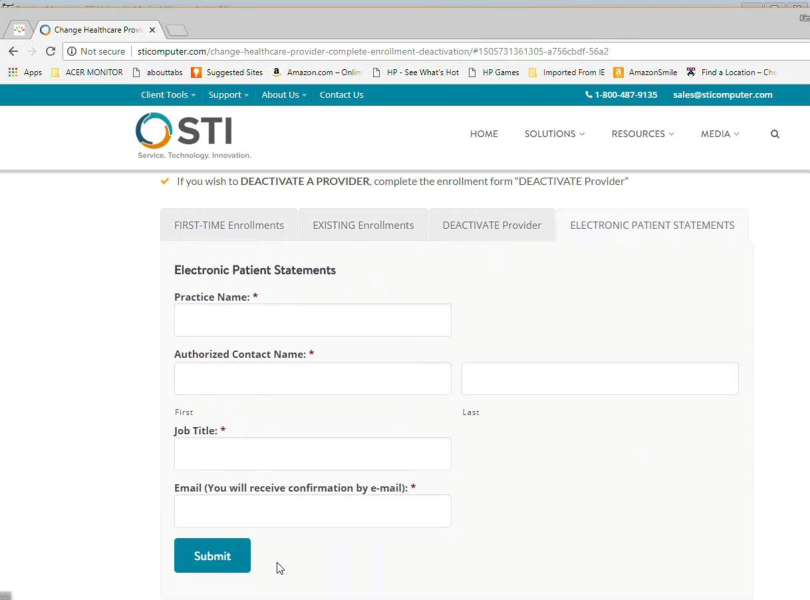Open the AmazonSmile bookmark
Image resolution: width=810 pixels, height=600 pixels.
[645, 73]
